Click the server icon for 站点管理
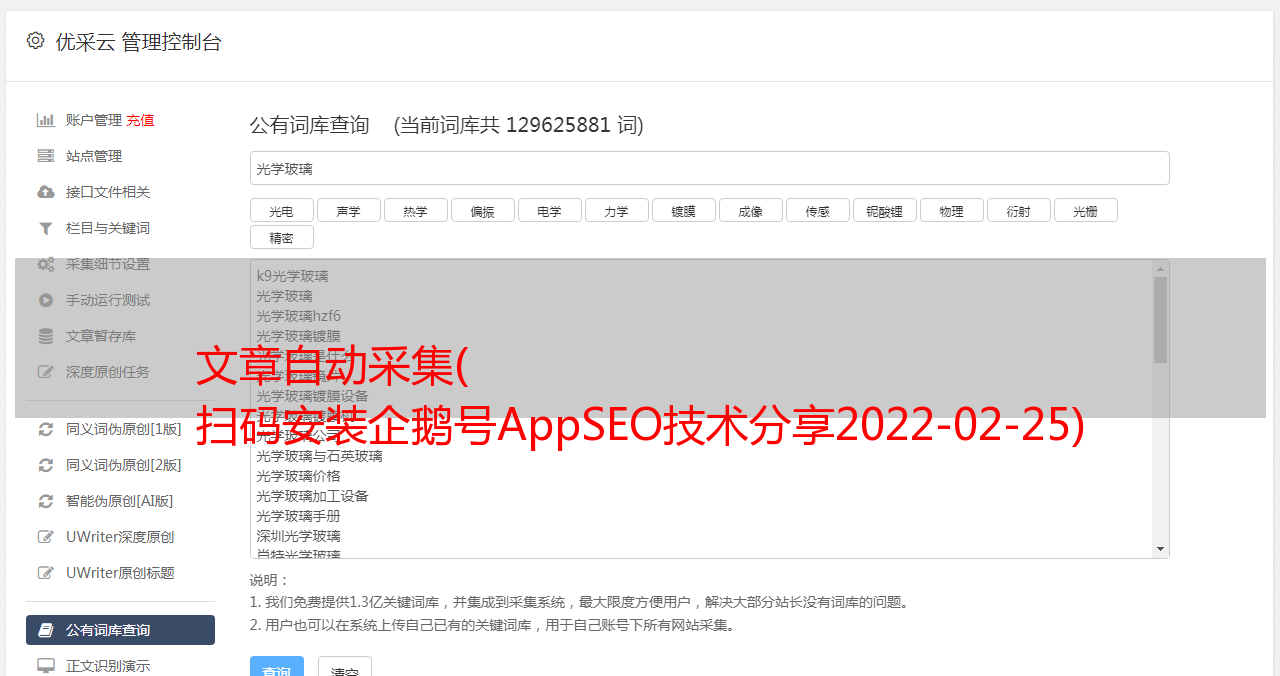The width and height of the screenshot is (1280, 676). [46, 156]
